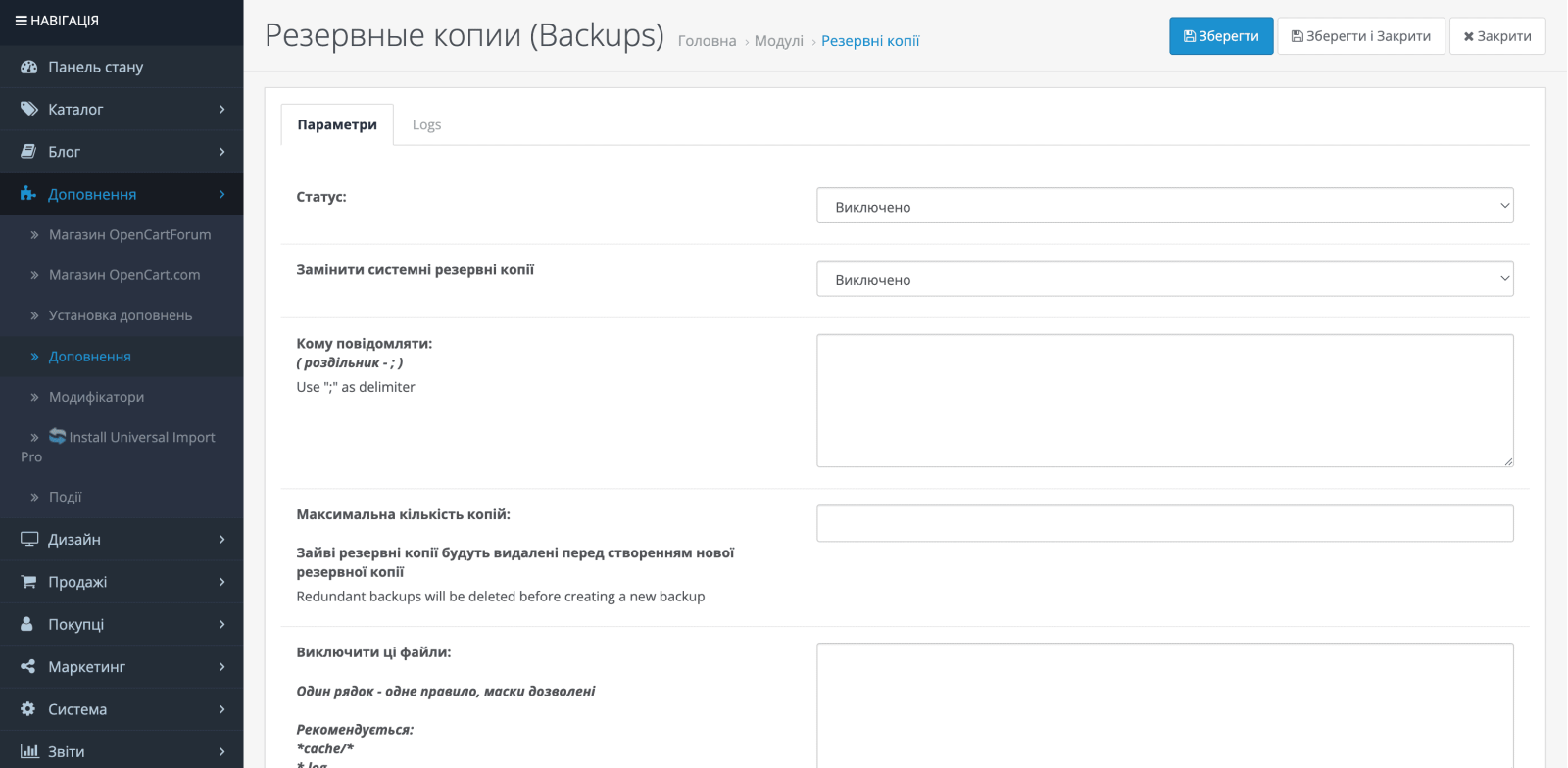Click the gear icon beside Система
This screenshot has width=1568, height=768.
27,709
